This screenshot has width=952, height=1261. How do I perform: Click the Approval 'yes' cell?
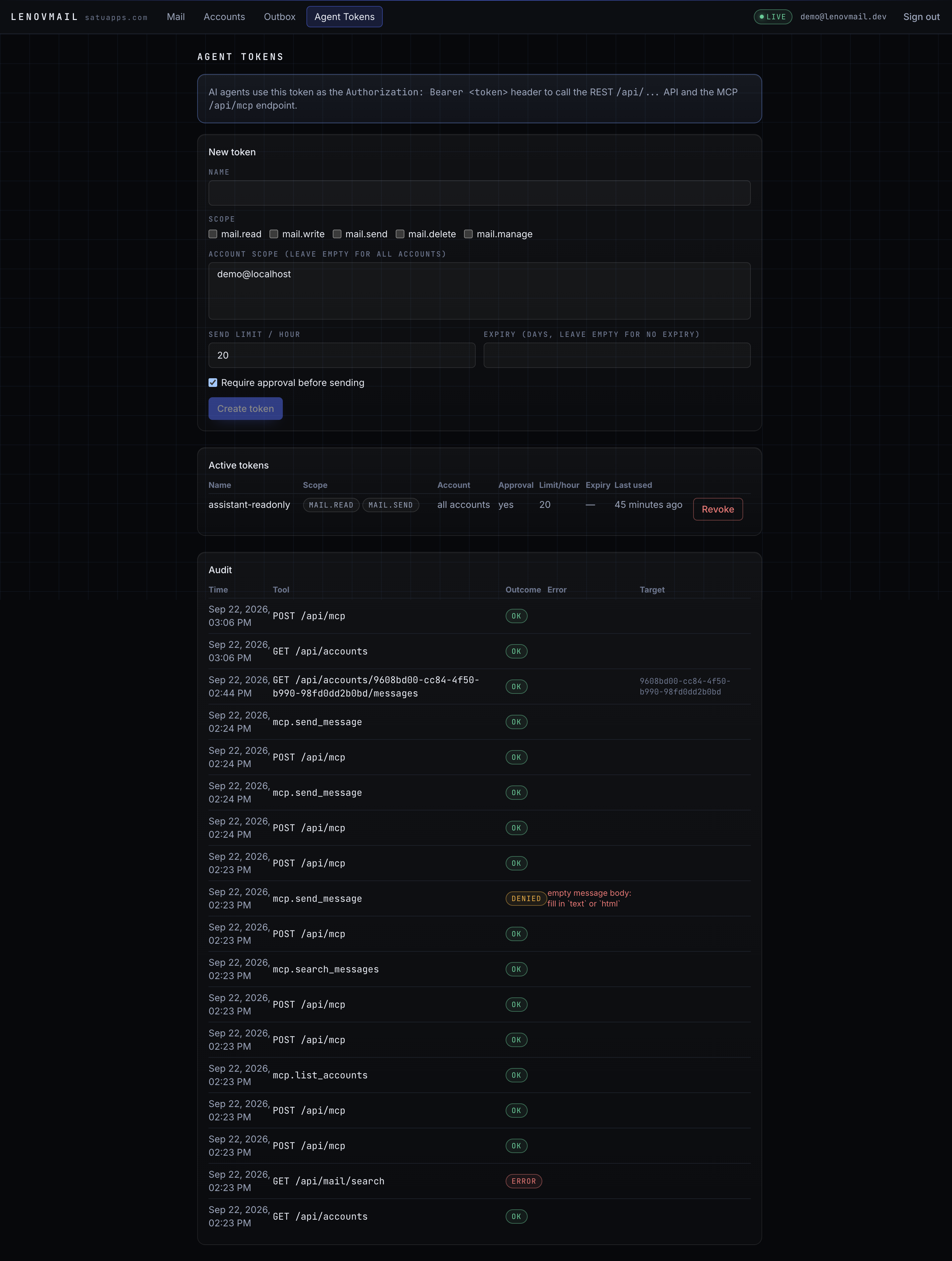click(506, 505)
